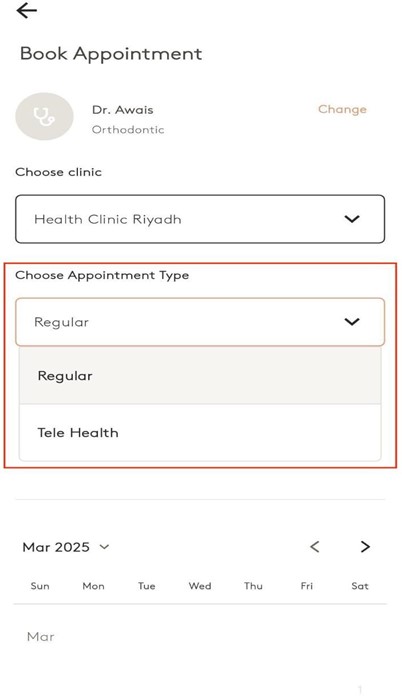Click the Sat weekday header
Viewport: 402px width, 696px height.
tap(360, 586)
